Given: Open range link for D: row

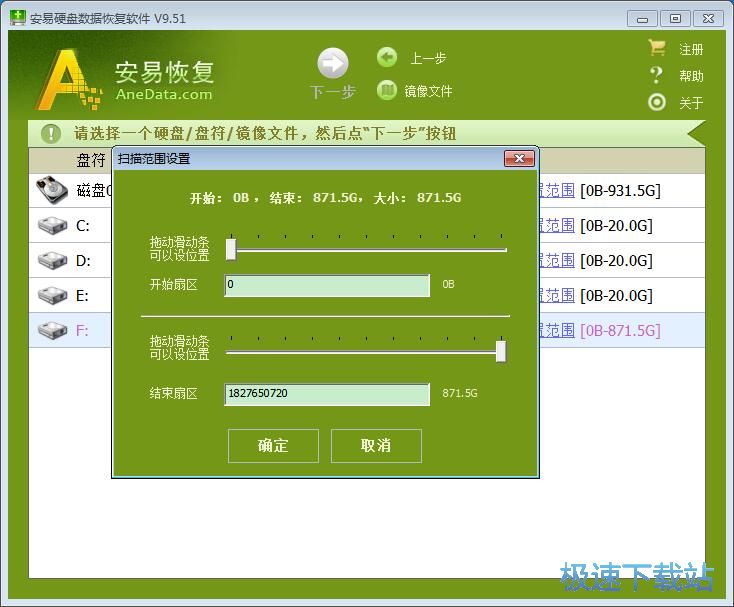Looking at the screenshot, I should [x=557, y=260].
